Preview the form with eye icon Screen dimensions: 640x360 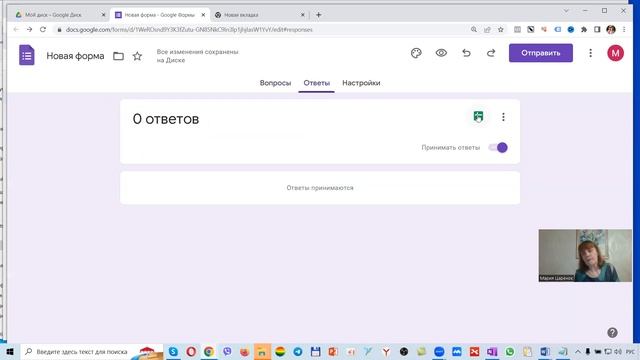pos(441,53)
